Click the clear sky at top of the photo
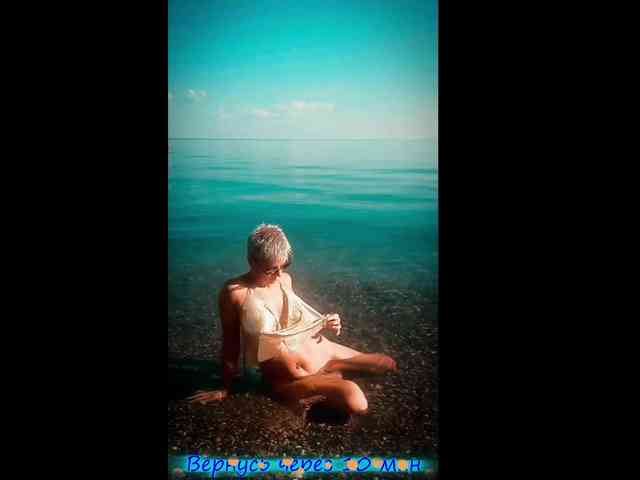640x480 pixels. tap(302, 40)
